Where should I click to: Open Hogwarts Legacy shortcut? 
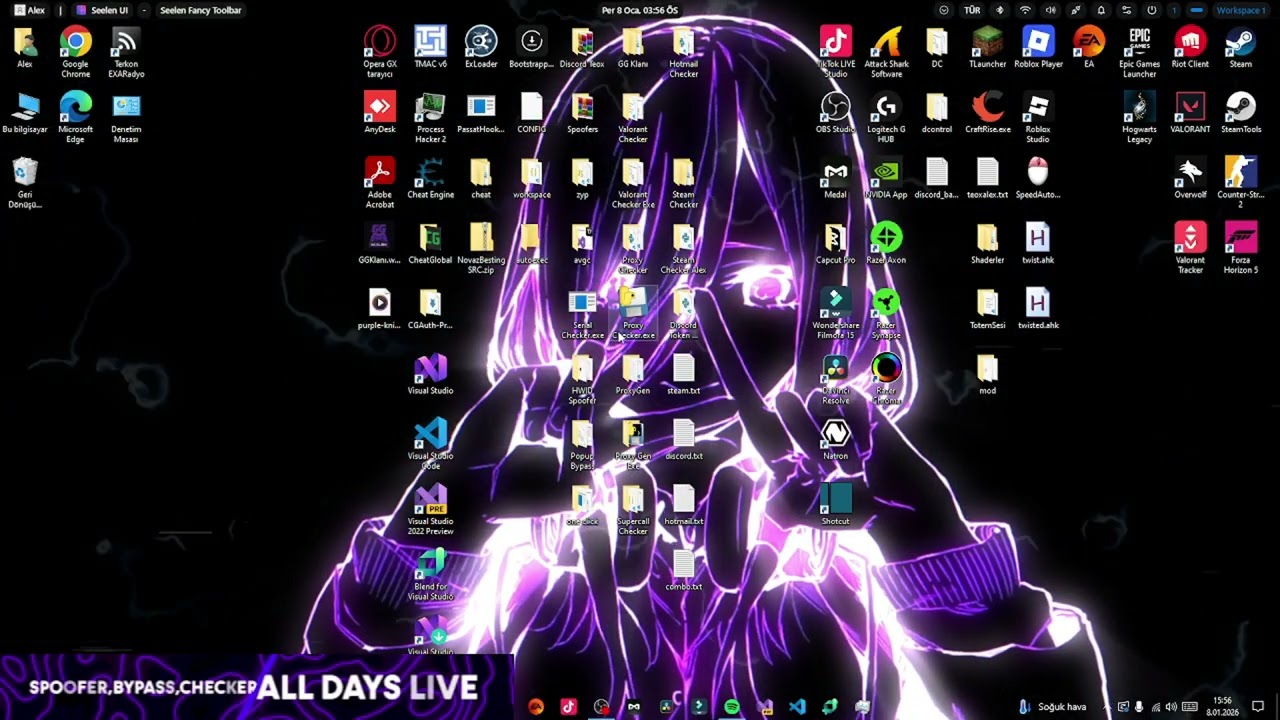[x=1139, y=118]
